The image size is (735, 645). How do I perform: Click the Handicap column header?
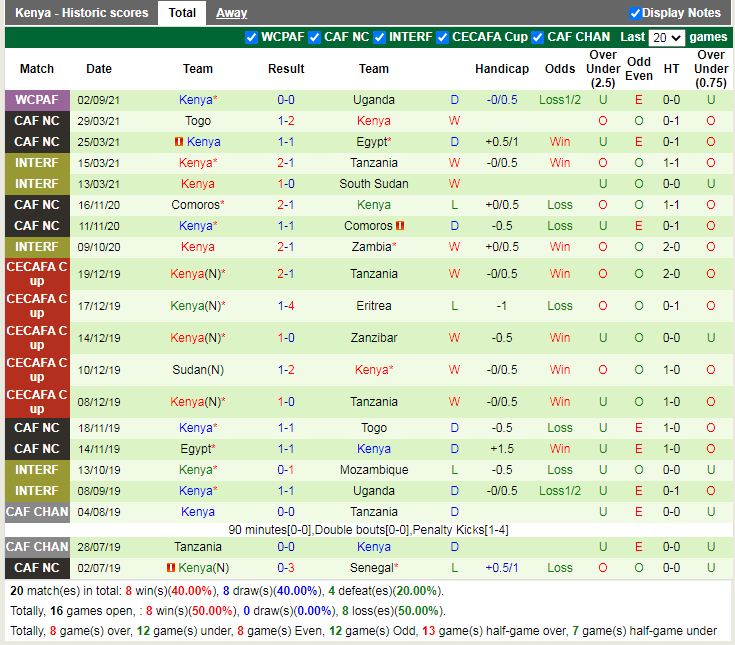[x=502, y=69]
